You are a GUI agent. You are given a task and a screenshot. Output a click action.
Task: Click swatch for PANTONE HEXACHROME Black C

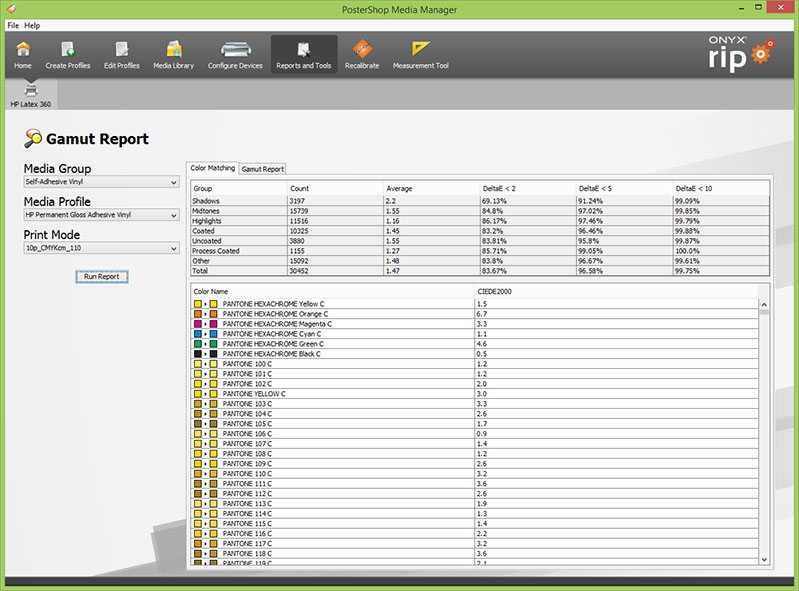[x=205, y=354]
